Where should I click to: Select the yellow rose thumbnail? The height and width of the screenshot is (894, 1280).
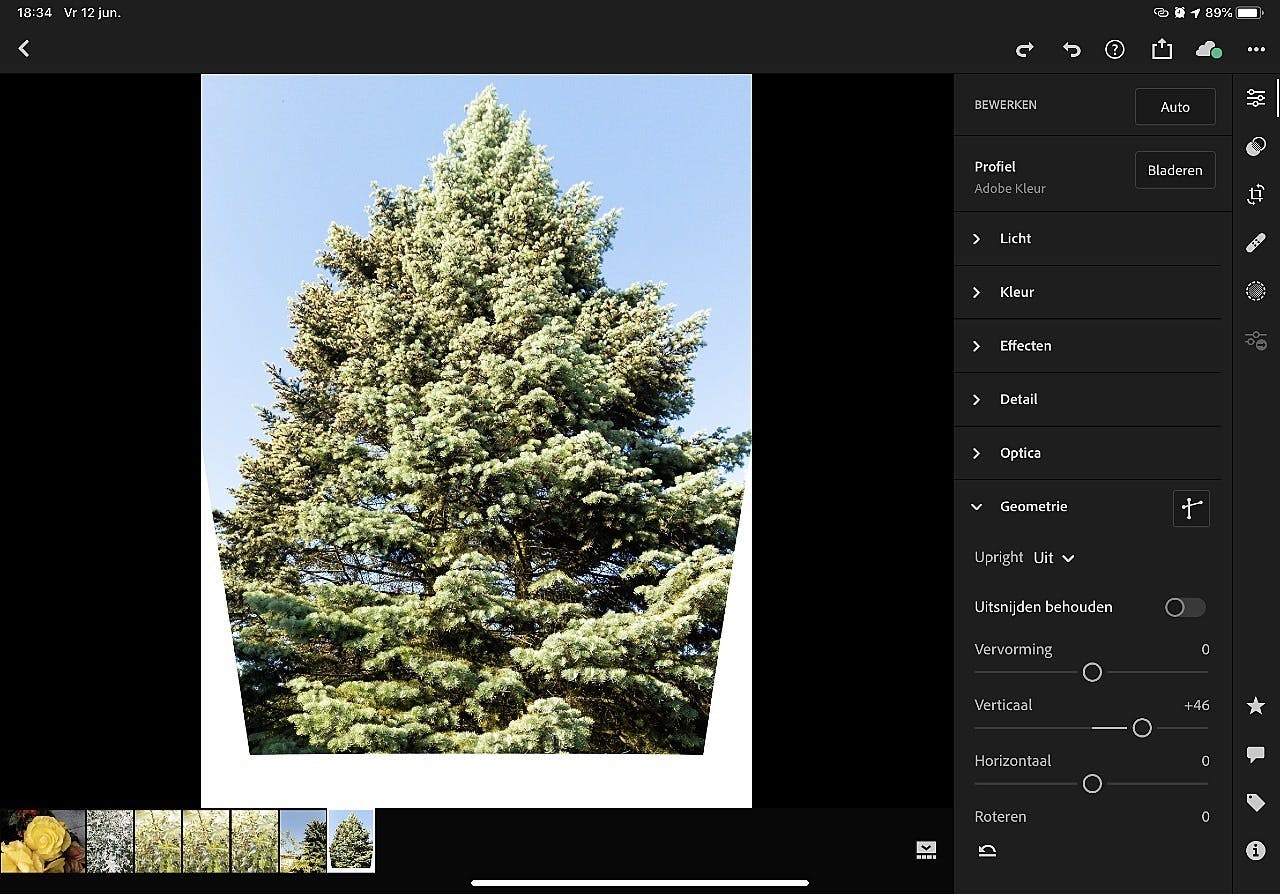tap(42, 841)
